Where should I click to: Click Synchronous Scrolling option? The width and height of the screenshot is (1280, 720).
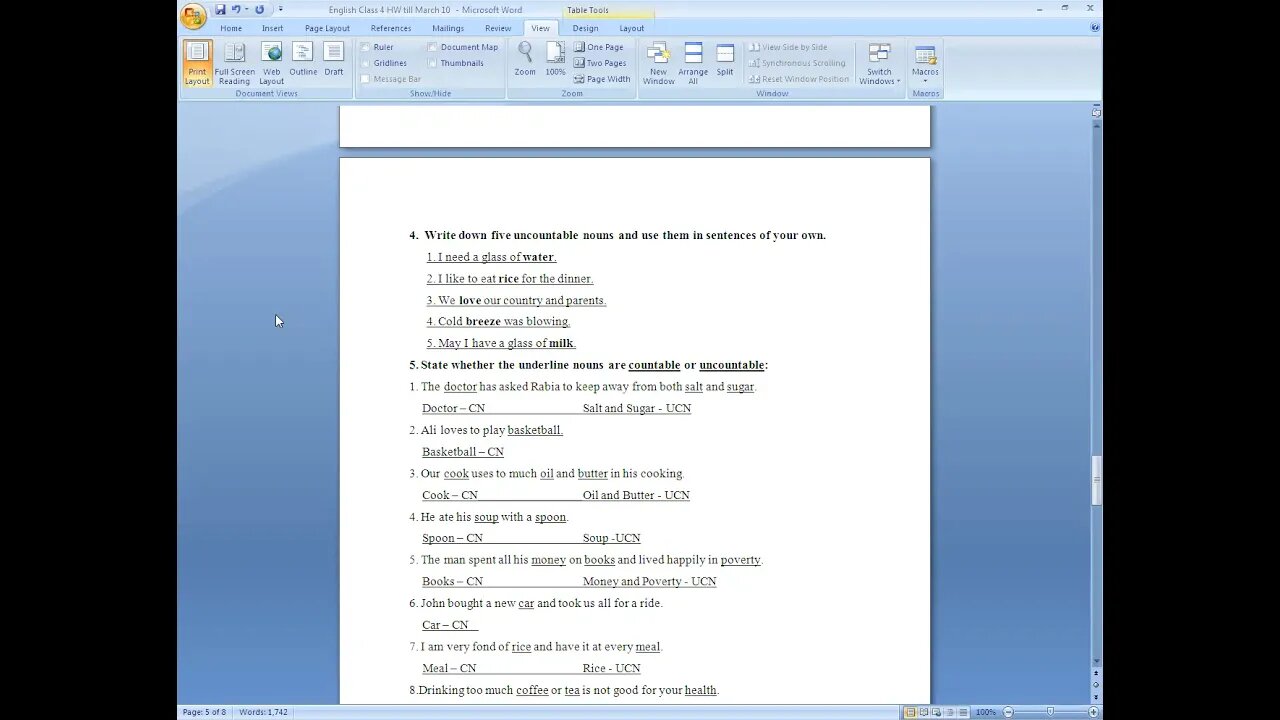796,63
